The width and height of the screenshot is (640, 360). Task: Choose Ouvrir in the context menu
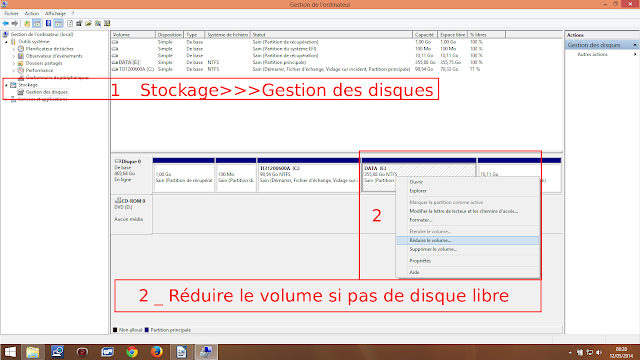[468, 182]
